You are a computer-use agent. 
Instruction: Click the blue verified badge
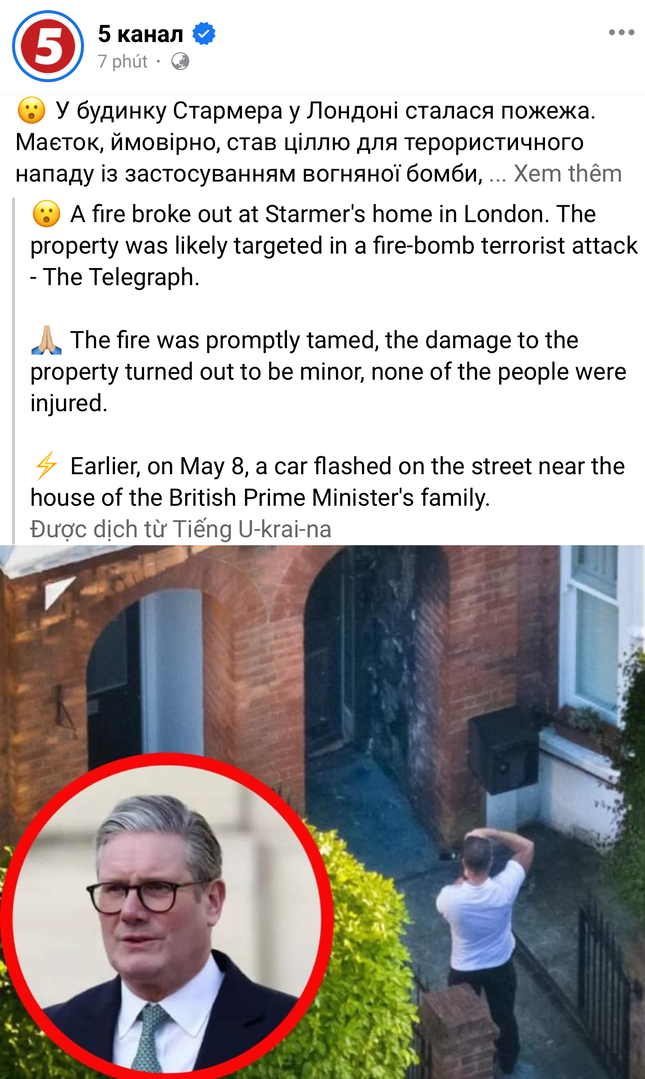[204, 33]
